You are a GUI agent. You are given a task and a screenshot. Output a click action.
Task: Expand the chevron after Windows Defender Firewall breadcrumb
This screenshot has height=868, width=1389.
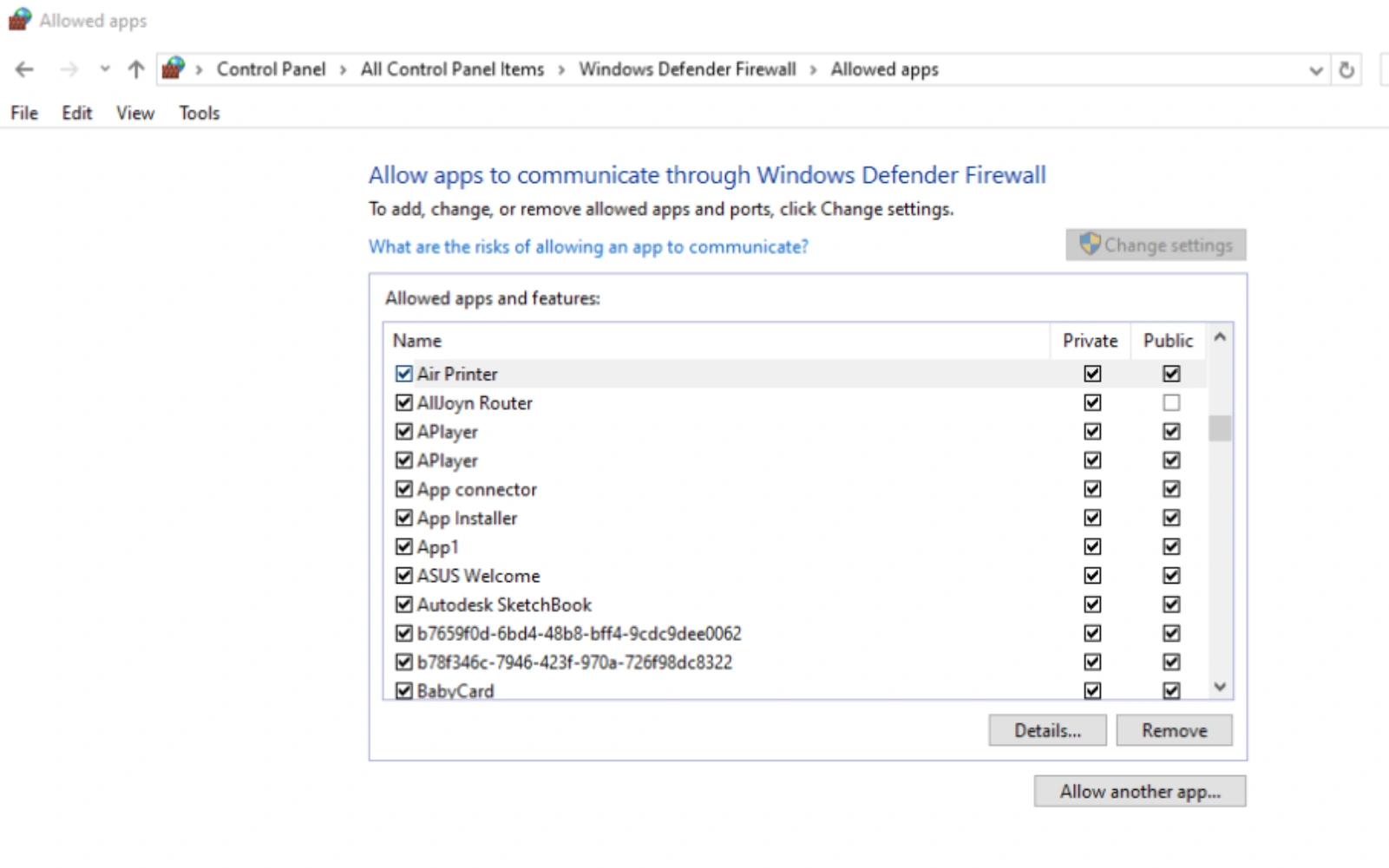pyautogui.click(x=814, y=69)
